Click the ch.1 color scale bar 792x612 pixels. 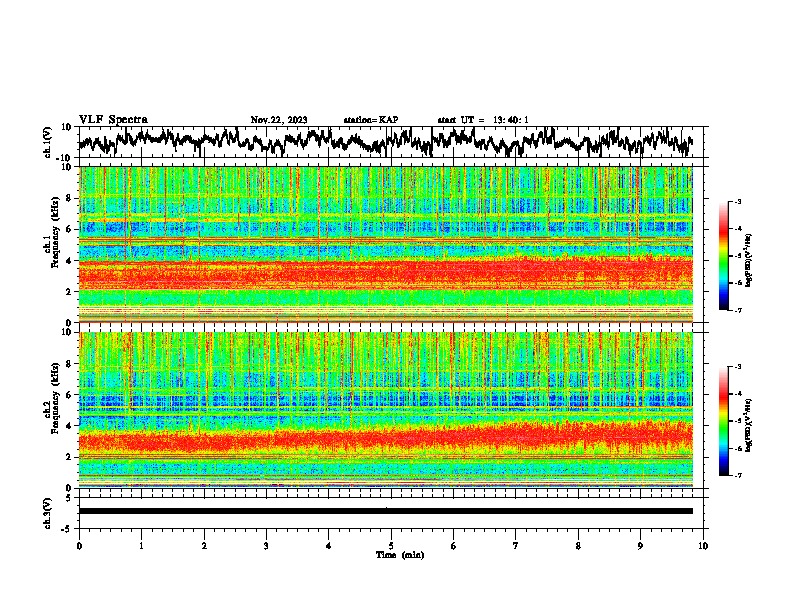723,256
